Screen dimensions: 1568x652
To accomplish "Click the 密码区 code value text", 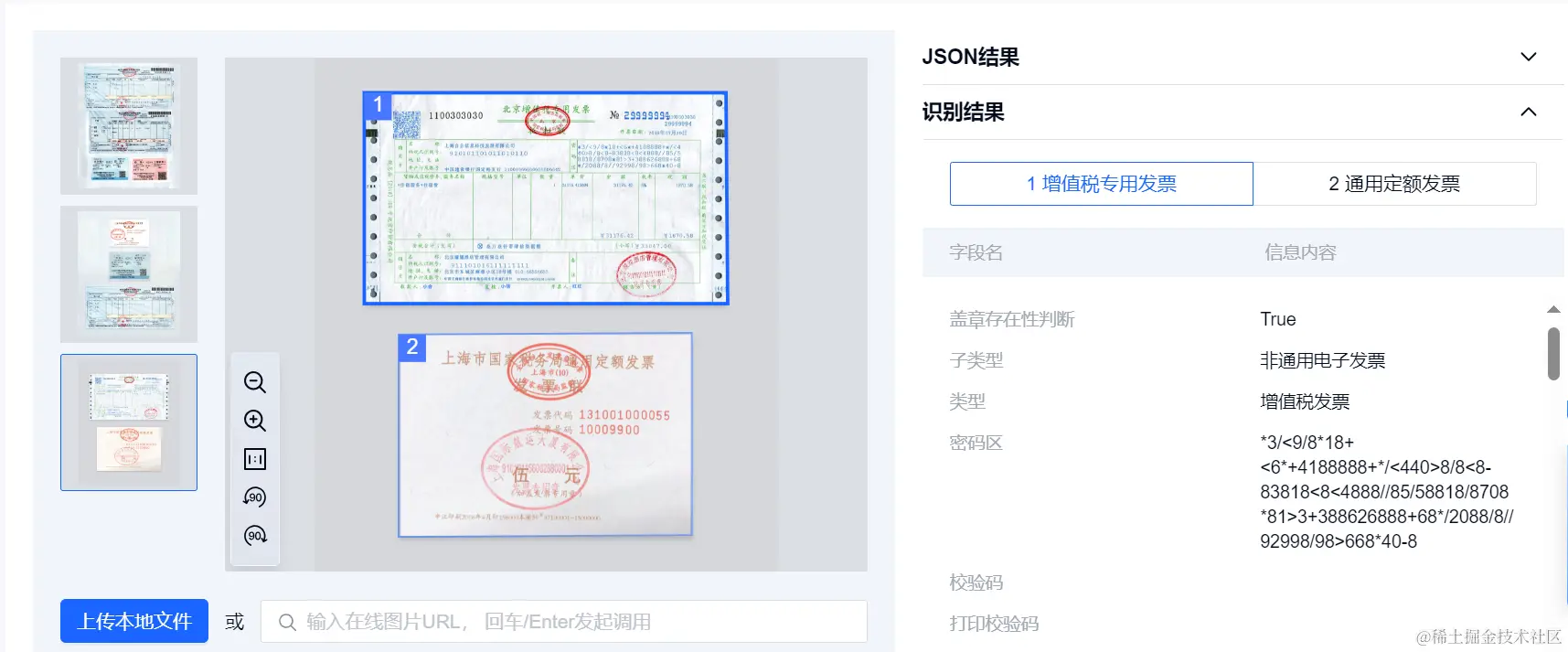I will click(1386, 492).
